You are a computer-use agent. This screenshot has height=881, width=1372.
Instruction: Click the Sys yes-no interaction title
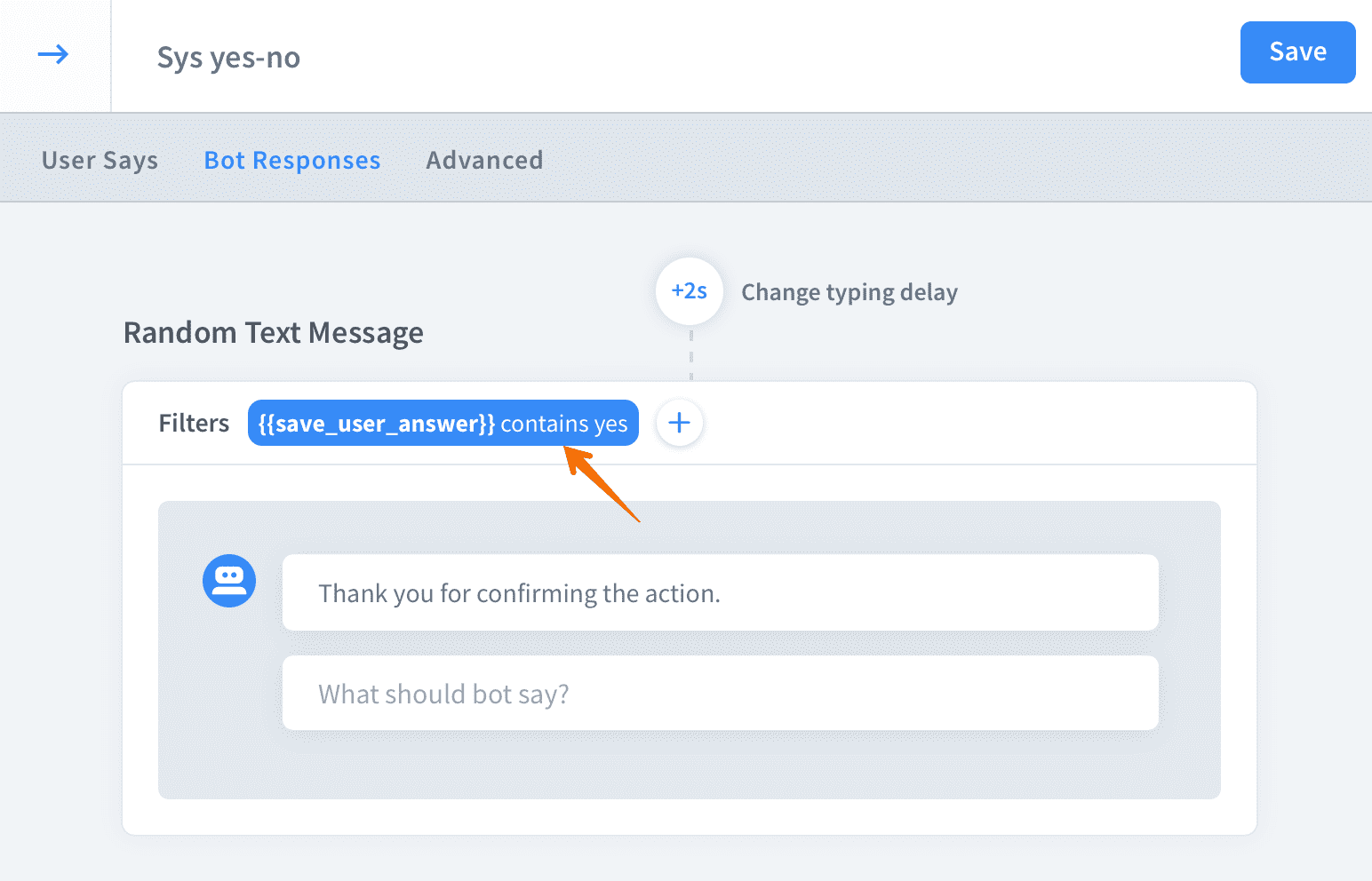point(228,58)
